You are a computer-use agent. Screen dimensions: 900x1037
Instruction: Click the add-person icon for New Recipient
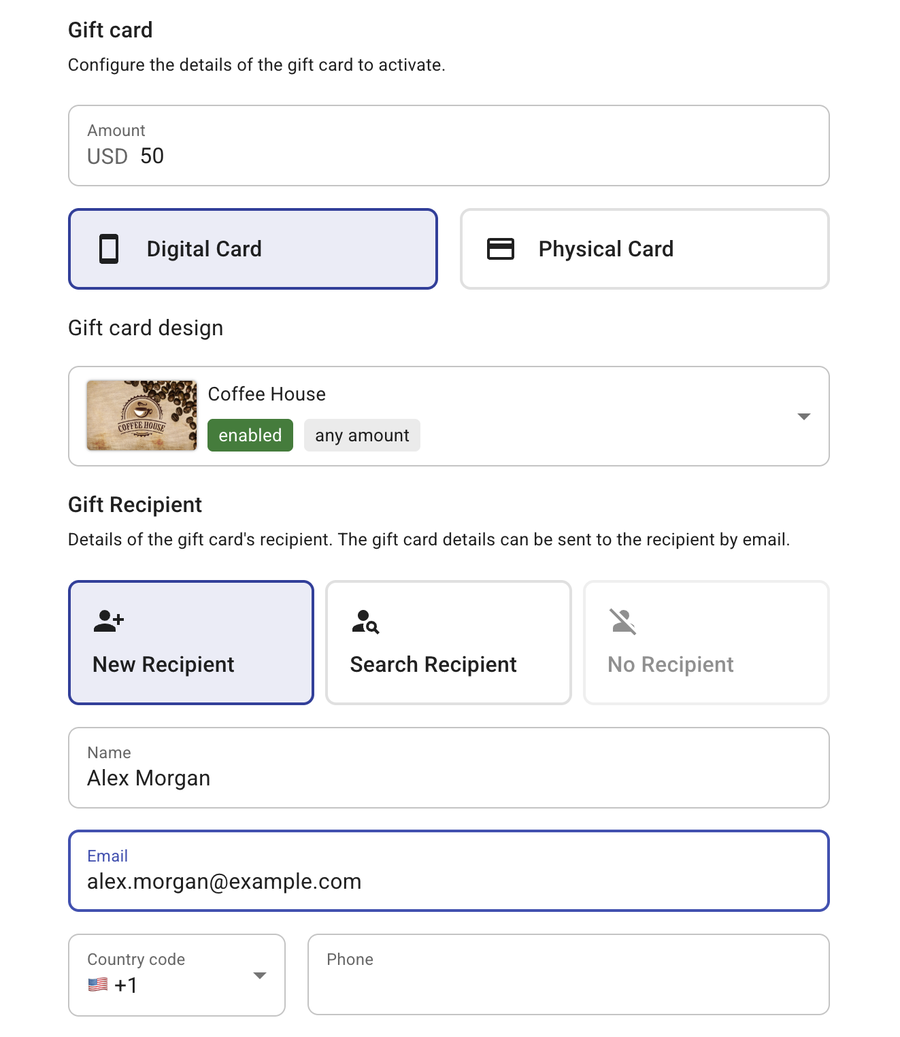click(109, 621)
